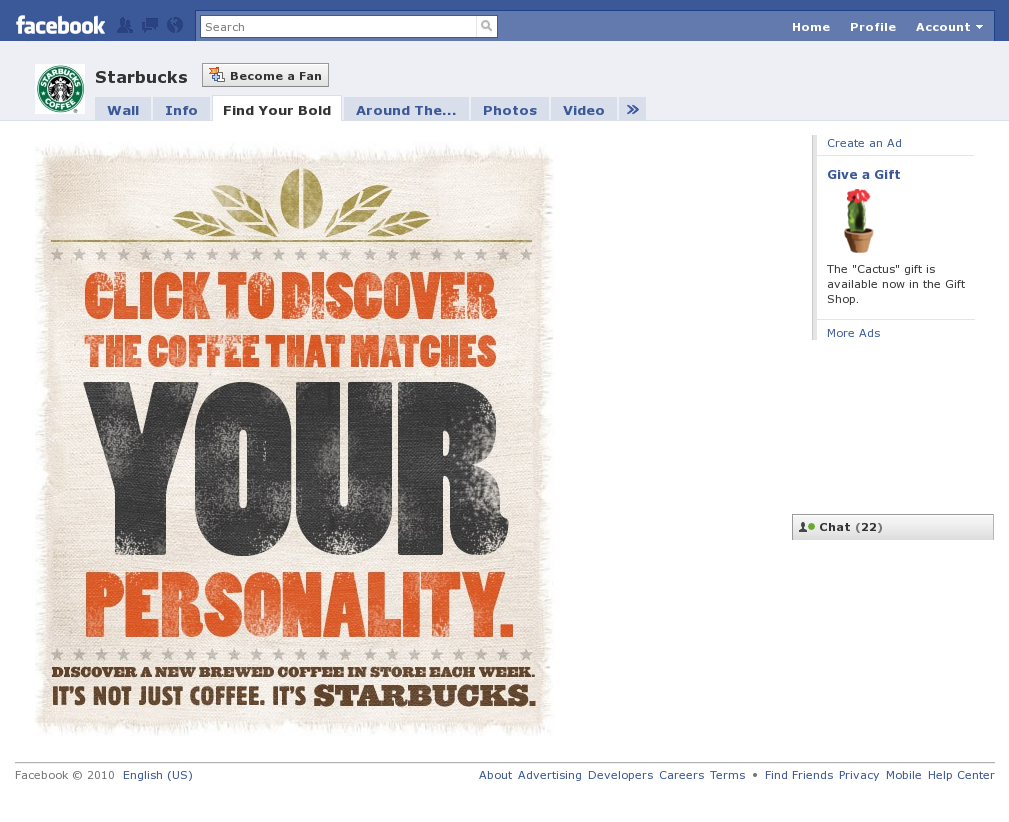The width and height of the screenshot is (1009, 822).
Task: Click the chat online status icon
Action: [807, 527]
